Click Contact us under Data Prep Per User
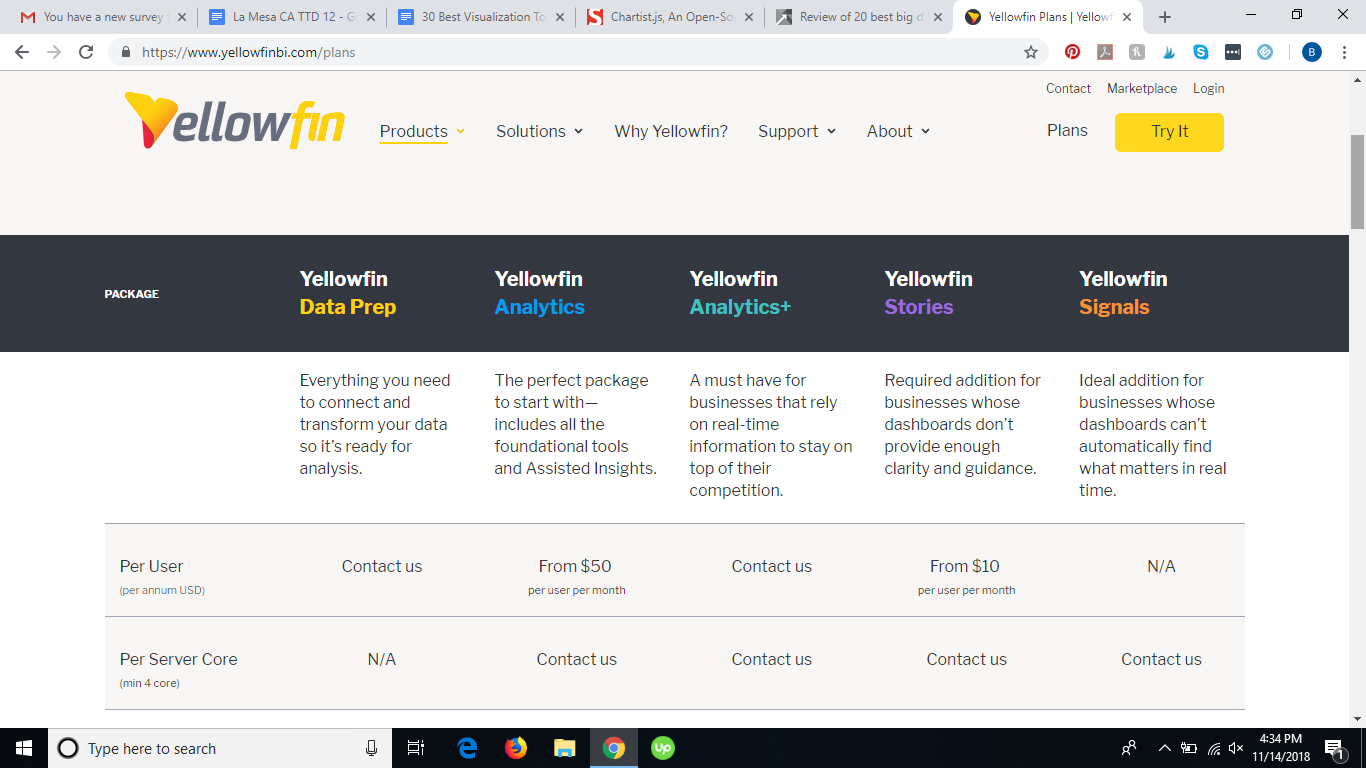This screenshot has height=768, width=1366. (x=382, y=566)
